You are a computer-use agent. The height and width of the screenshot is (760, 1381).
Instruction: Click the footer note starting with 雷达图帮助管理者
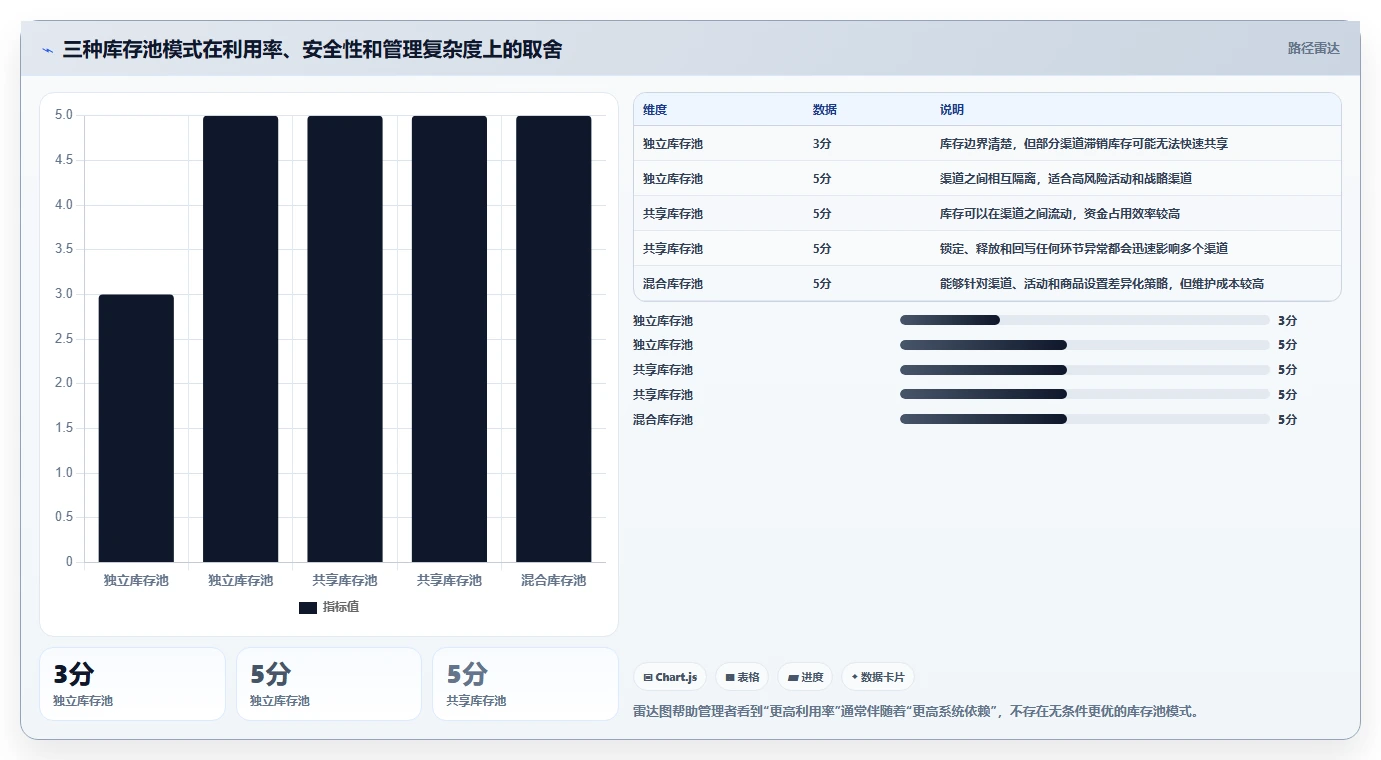point(916,712)
